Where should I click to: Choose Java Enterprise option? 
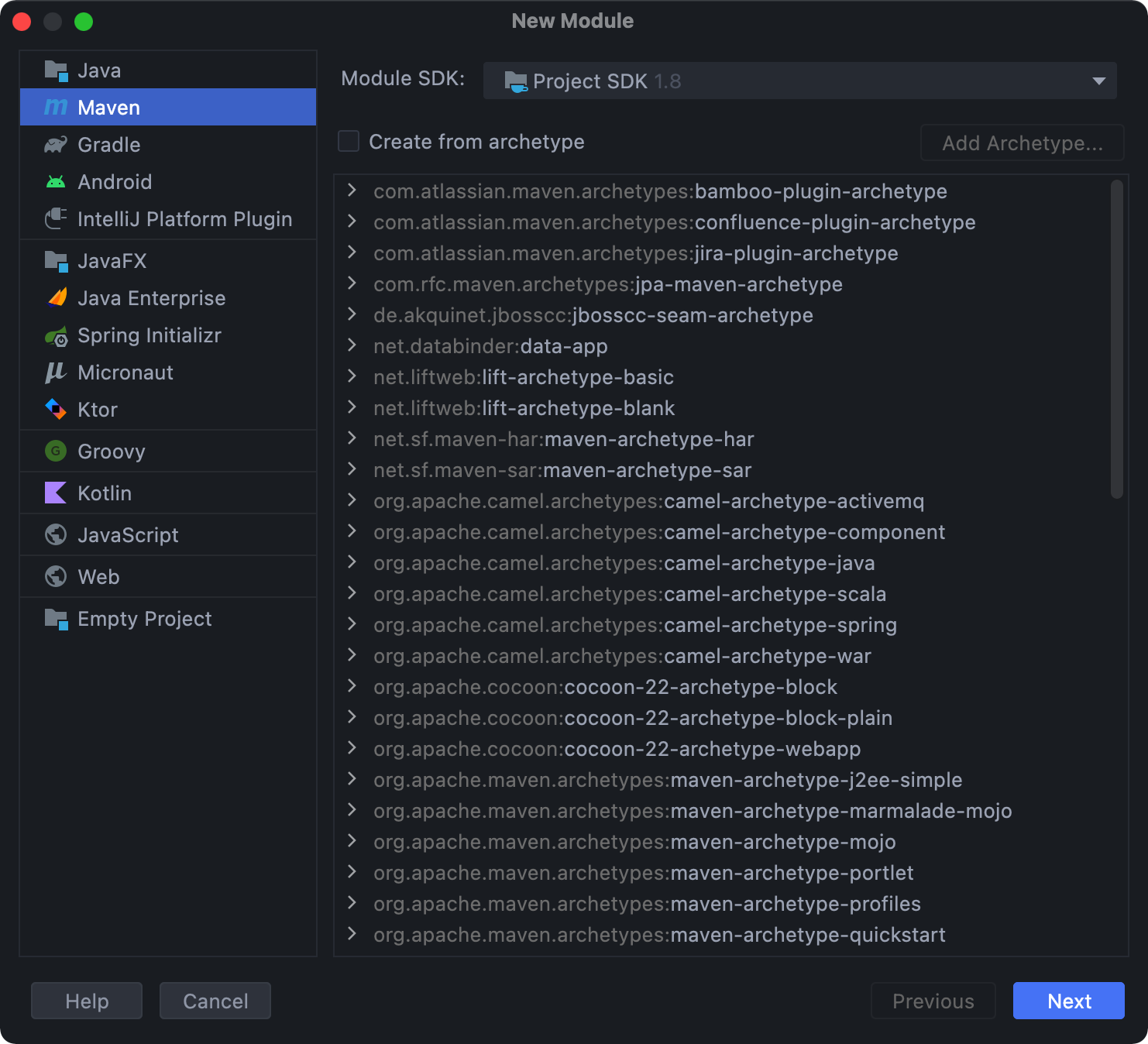pos(168,298)
